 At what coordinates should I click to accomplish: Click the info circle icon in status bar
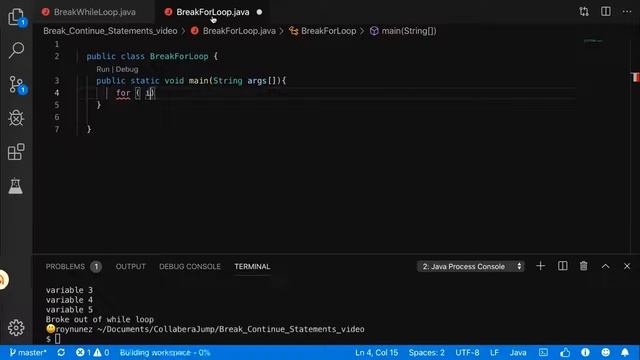(585, 352)
